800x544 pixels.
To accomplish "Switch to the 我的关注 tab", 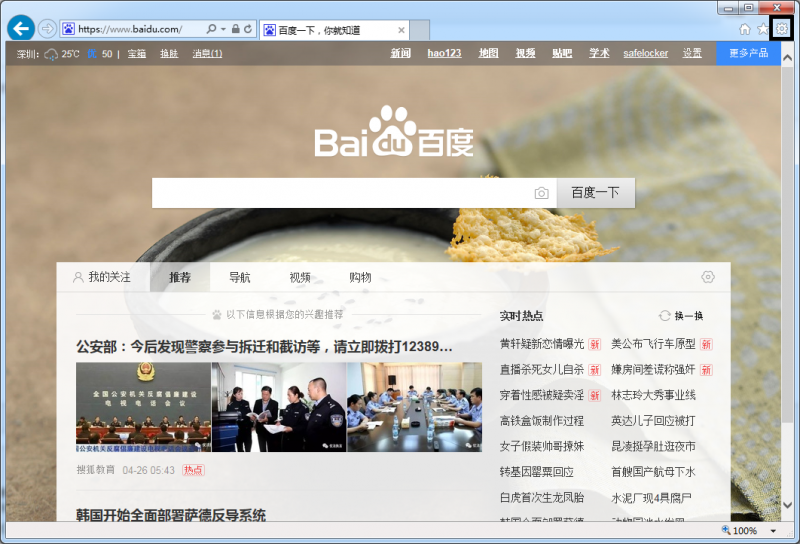I will [103, 277].
